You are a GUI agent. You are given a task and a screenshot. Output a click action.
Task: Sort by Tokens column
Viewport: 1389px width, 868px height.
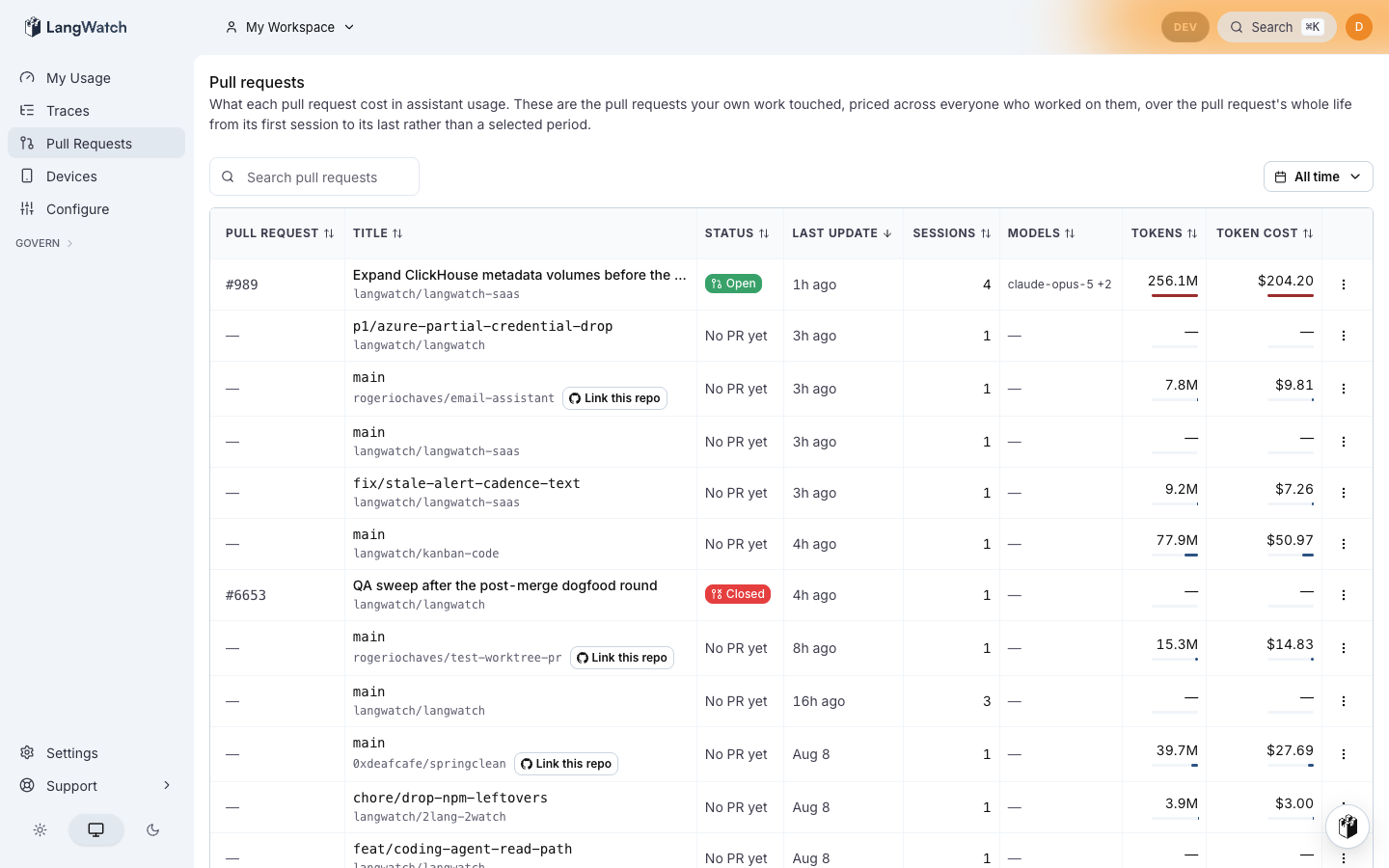pos(1164,233)
